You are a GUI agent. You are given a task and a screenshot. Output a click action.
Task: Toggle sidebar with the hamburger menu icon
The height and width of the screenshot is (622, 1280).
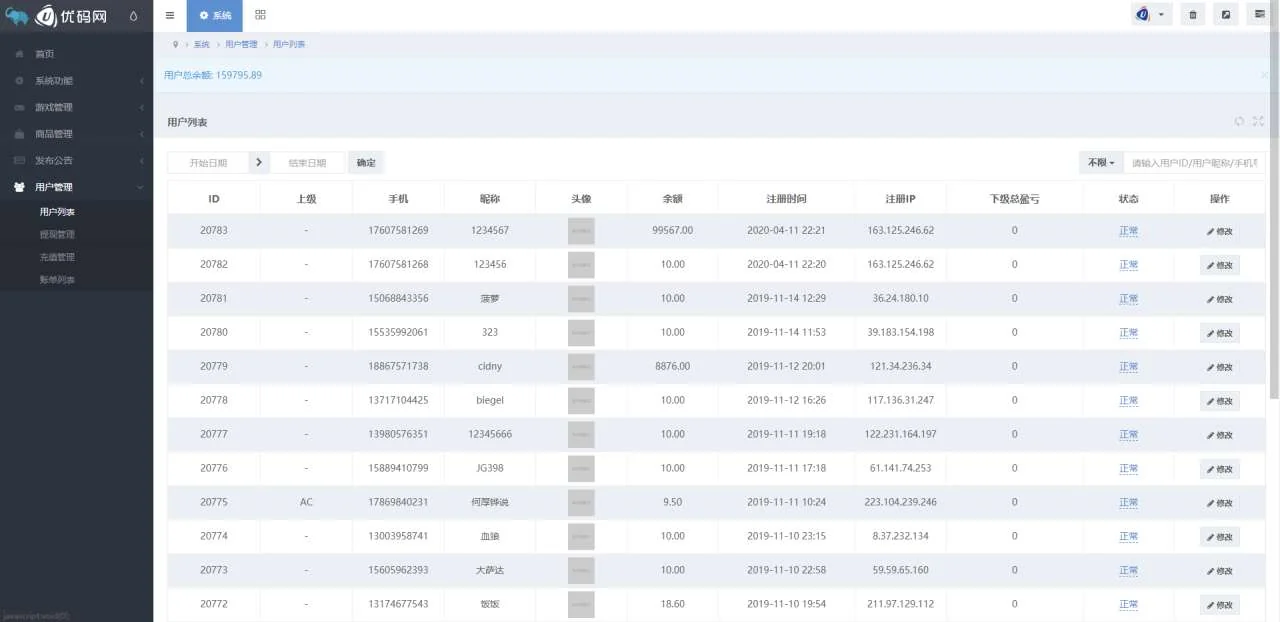170,15
